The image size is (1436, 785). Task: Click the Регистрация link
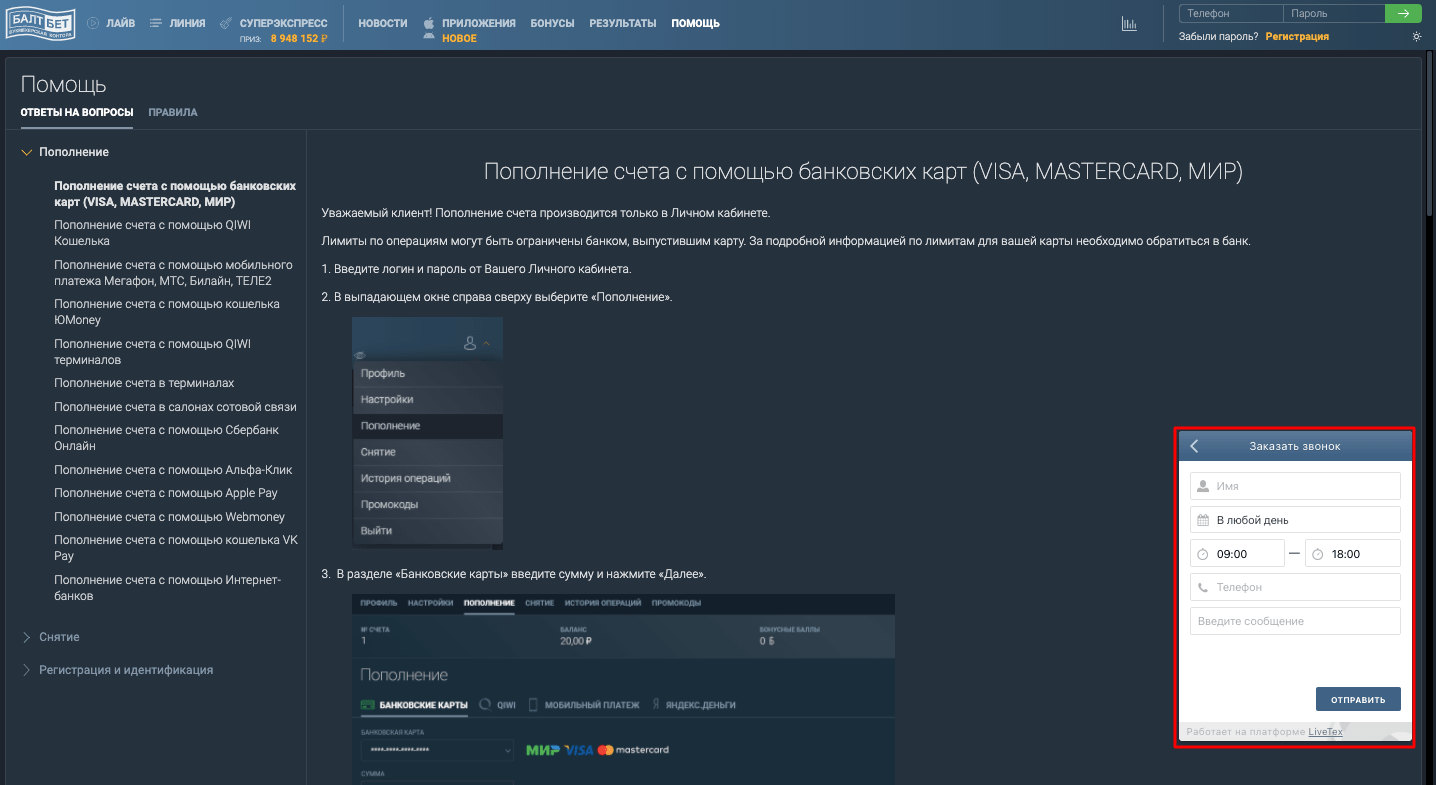tap(1297, 36)
